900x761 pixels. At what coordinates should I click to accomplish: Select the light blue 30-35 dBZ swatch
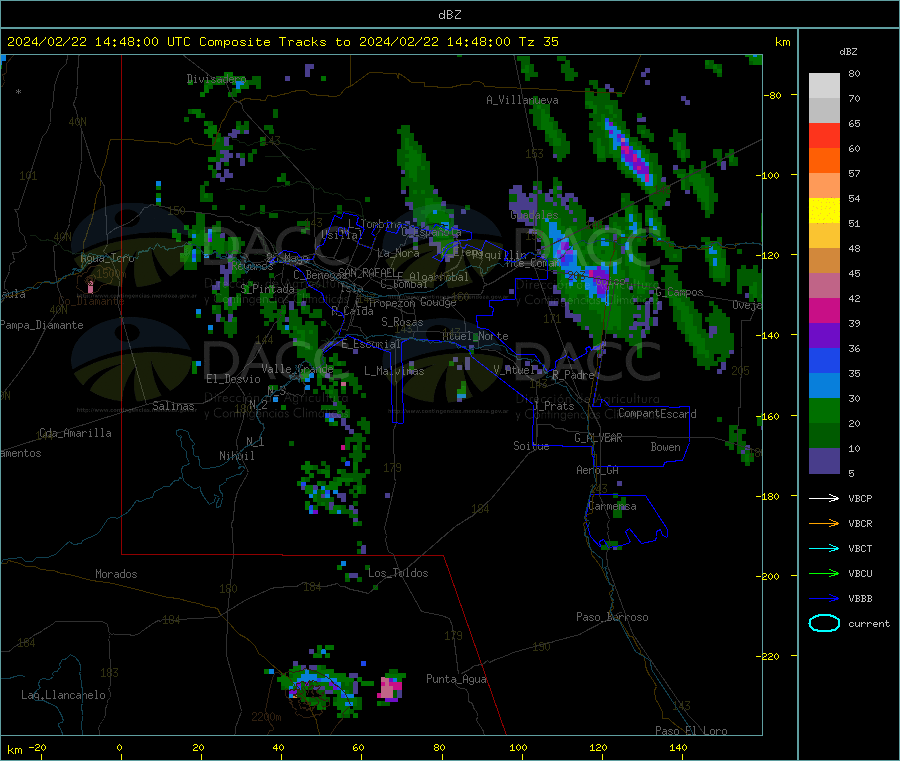point(824,386)
